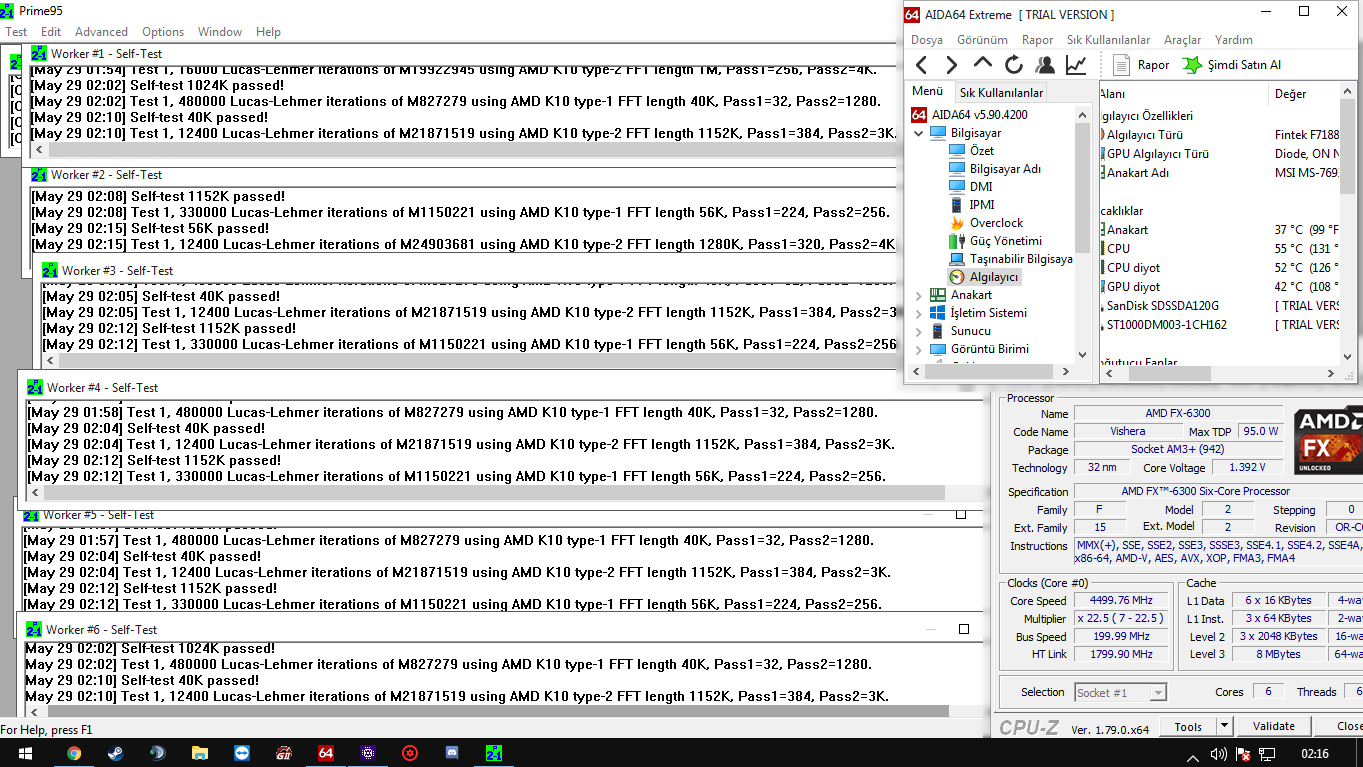Open Prime95 Help menu
1363x767 pixels.
click(268, 32)
